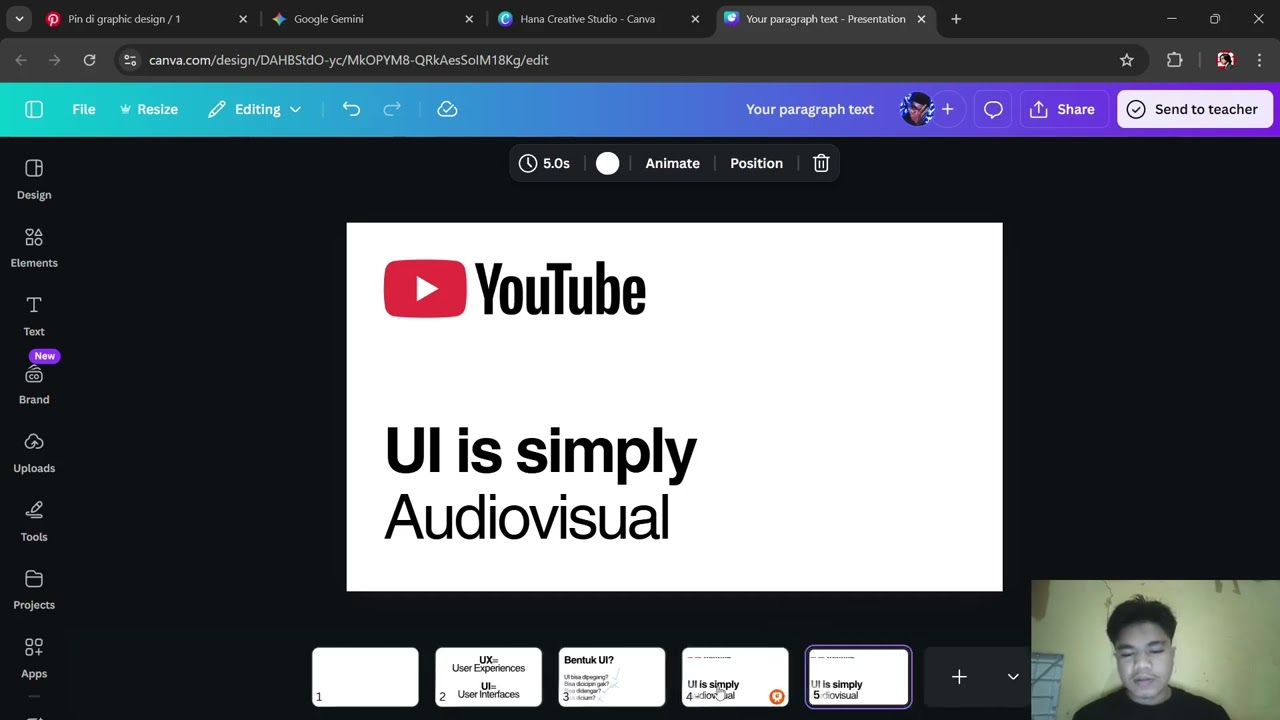Select page 5 thumbnail
1280x720 pixels.
point(858,677)
